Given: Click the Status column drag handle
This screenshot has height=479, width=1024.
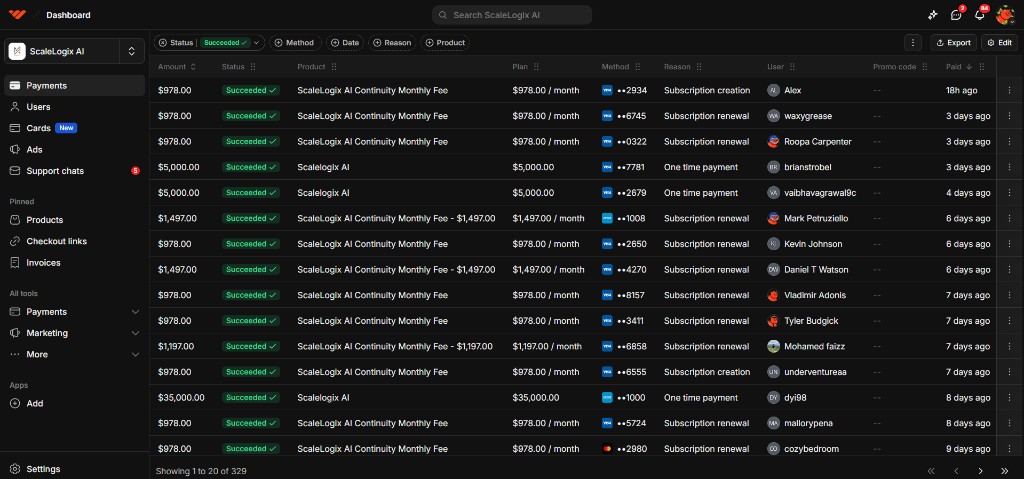Looking at the screenshot, I should tap(253, 67).
